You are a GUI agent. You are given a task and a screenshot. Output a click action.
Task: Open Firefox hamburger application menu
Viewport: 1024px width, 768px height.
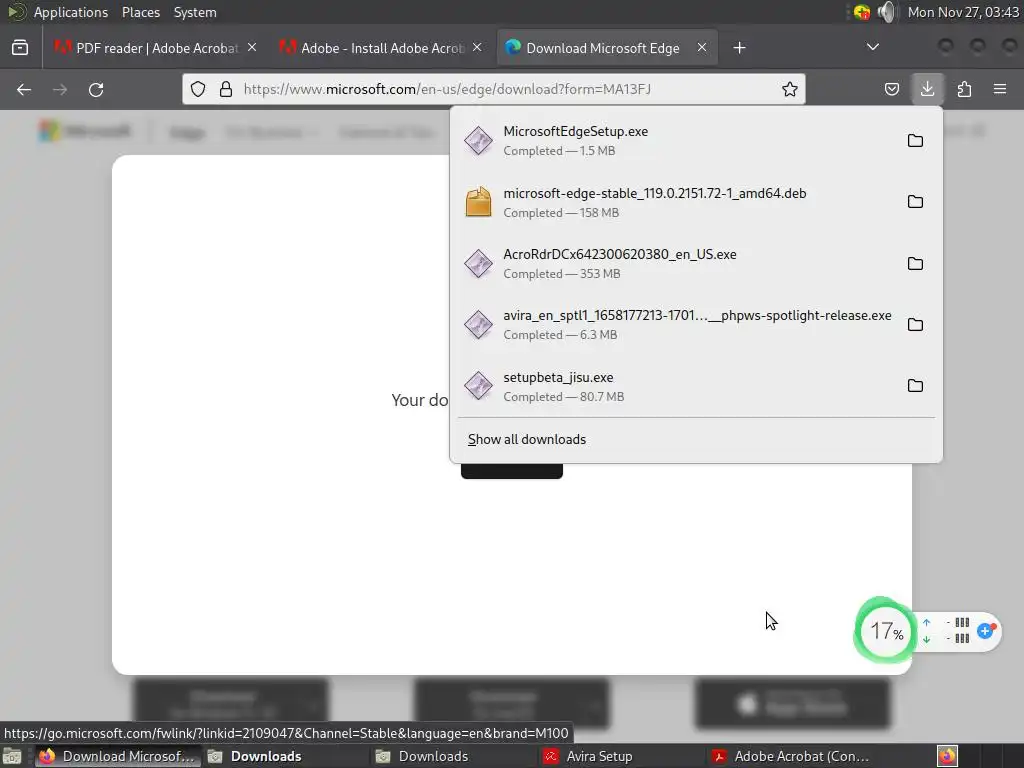[1000, 89]
